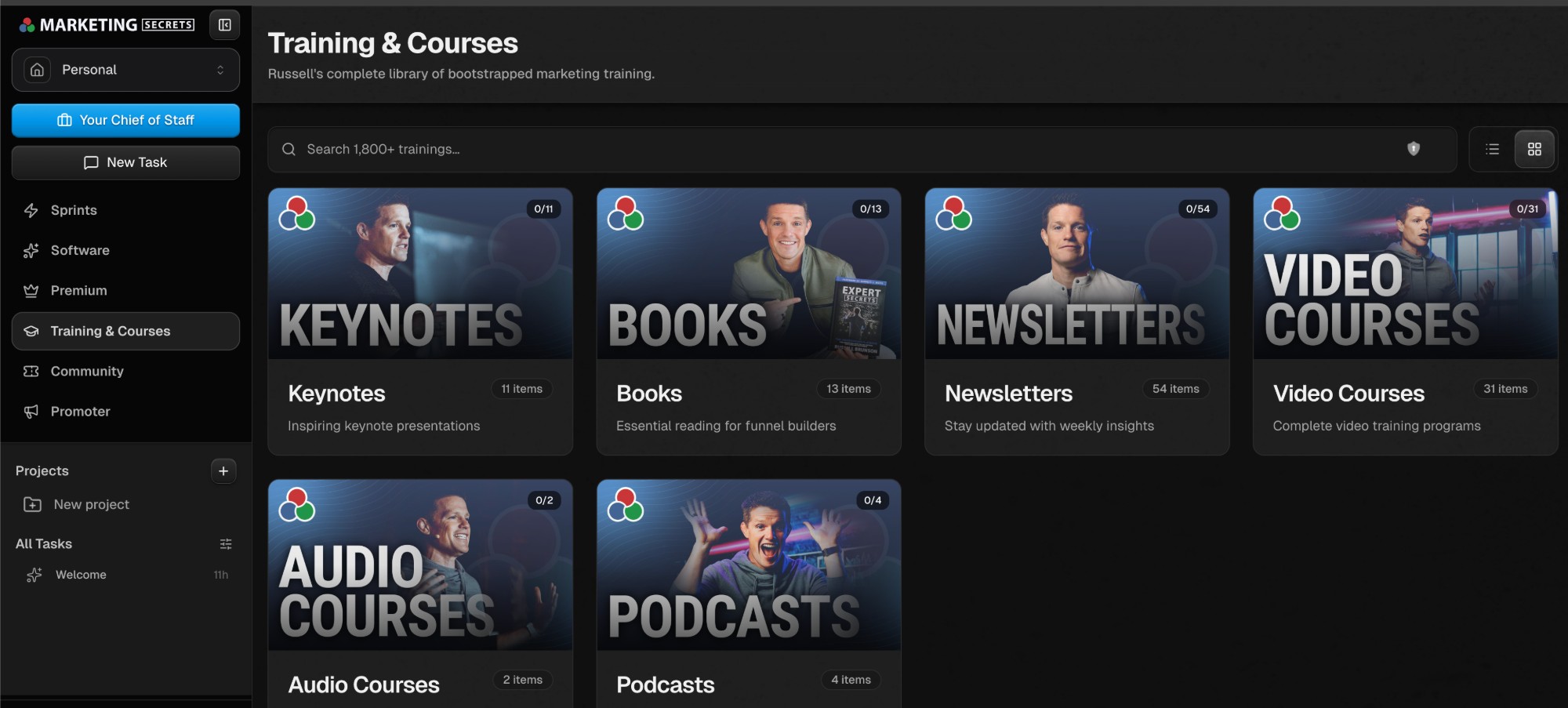Expand the Projects section with the plus
Image resolution: width=1568 pixels, height=708 pixels.
(223, 470)
